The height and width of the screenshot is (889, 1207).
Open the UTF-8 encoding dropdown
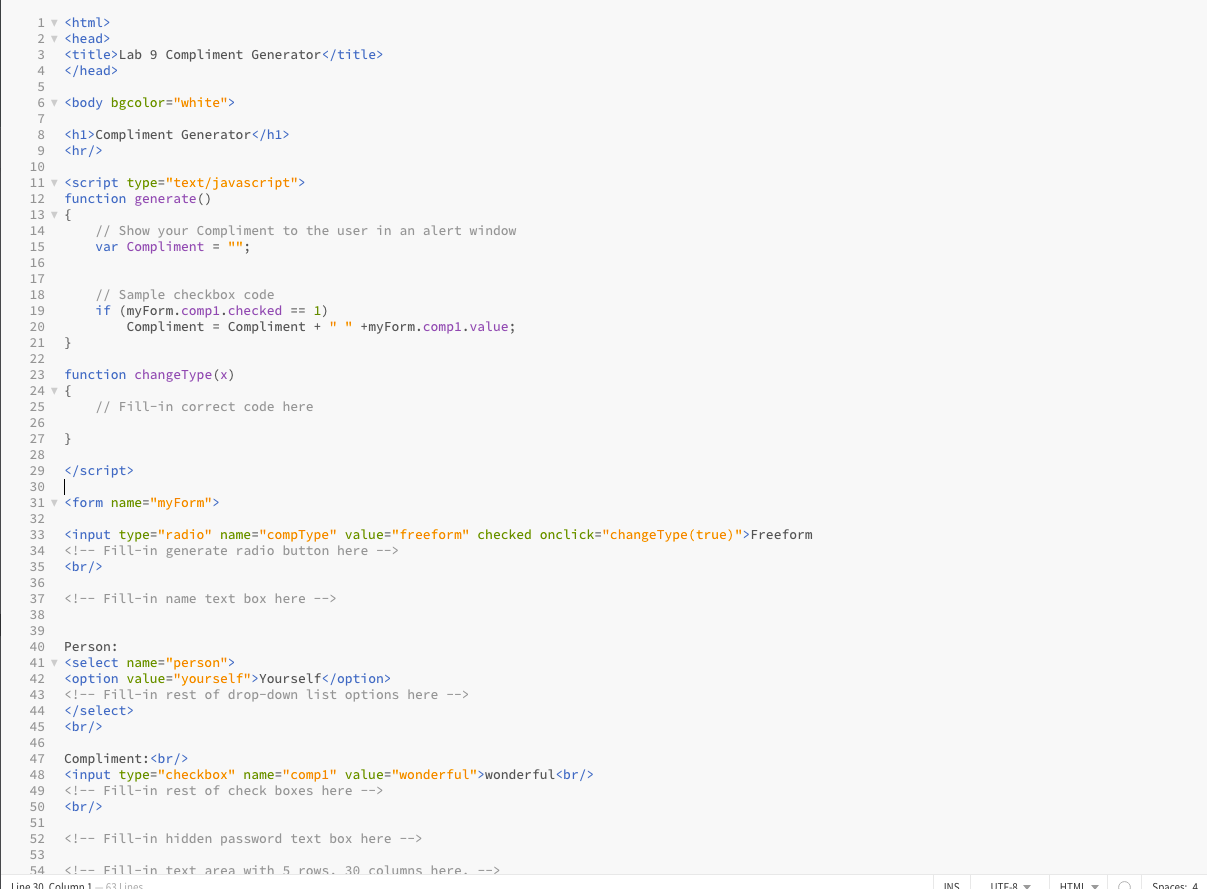coord(1008,884)
